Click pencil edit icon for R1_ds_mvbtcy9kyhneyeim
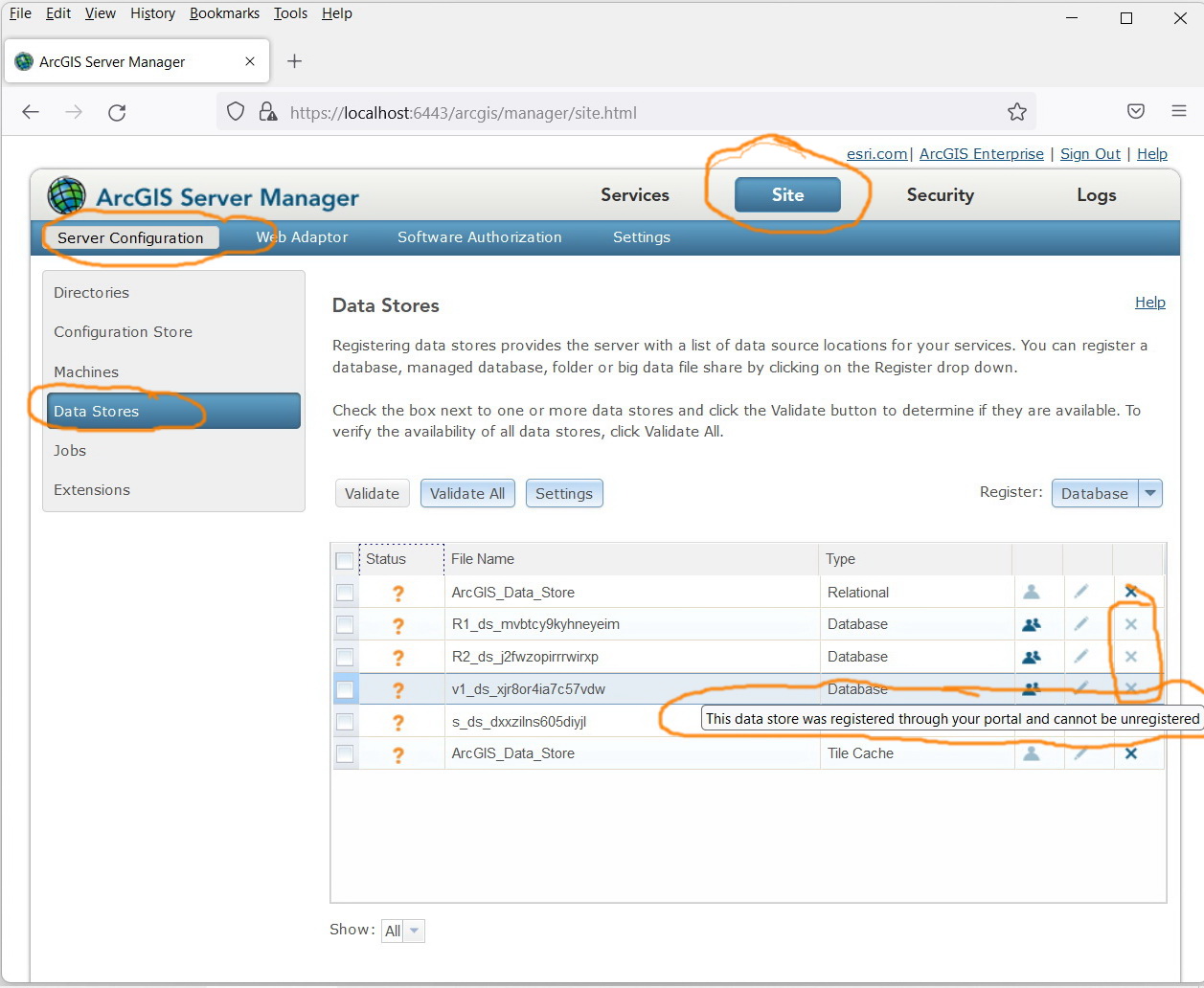This screenshot has height=988, width=1204. pos(1081,624)
